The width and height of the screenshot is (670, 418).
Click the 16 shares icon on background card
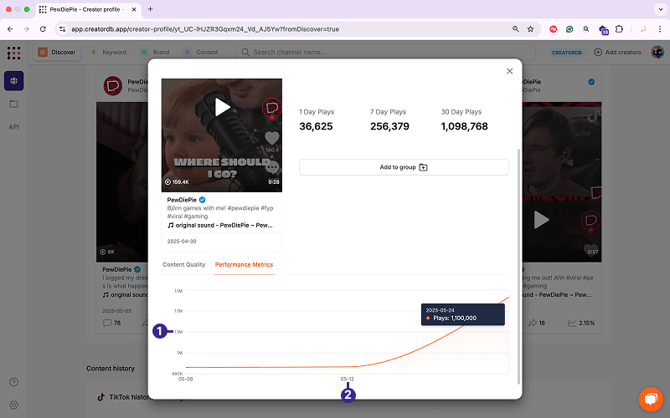pos(533,323)
